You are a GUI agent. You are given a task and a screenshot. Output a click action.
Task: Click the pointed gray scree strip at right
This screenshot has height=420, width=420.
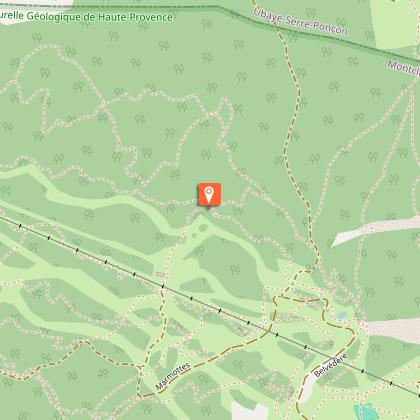(x=376, y=231)
